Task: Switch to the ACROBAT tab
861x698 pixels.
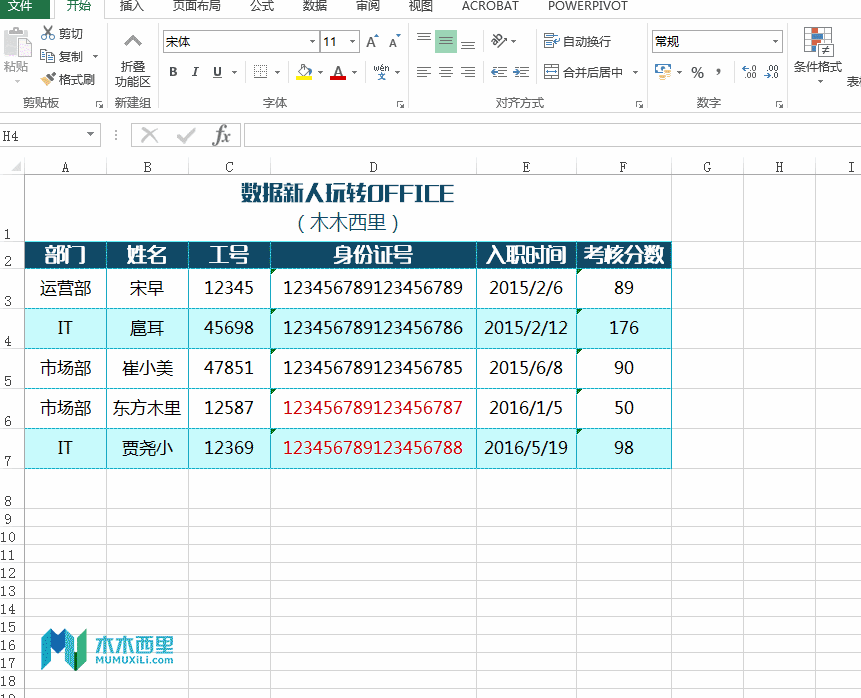Action: tap(490, 6)
